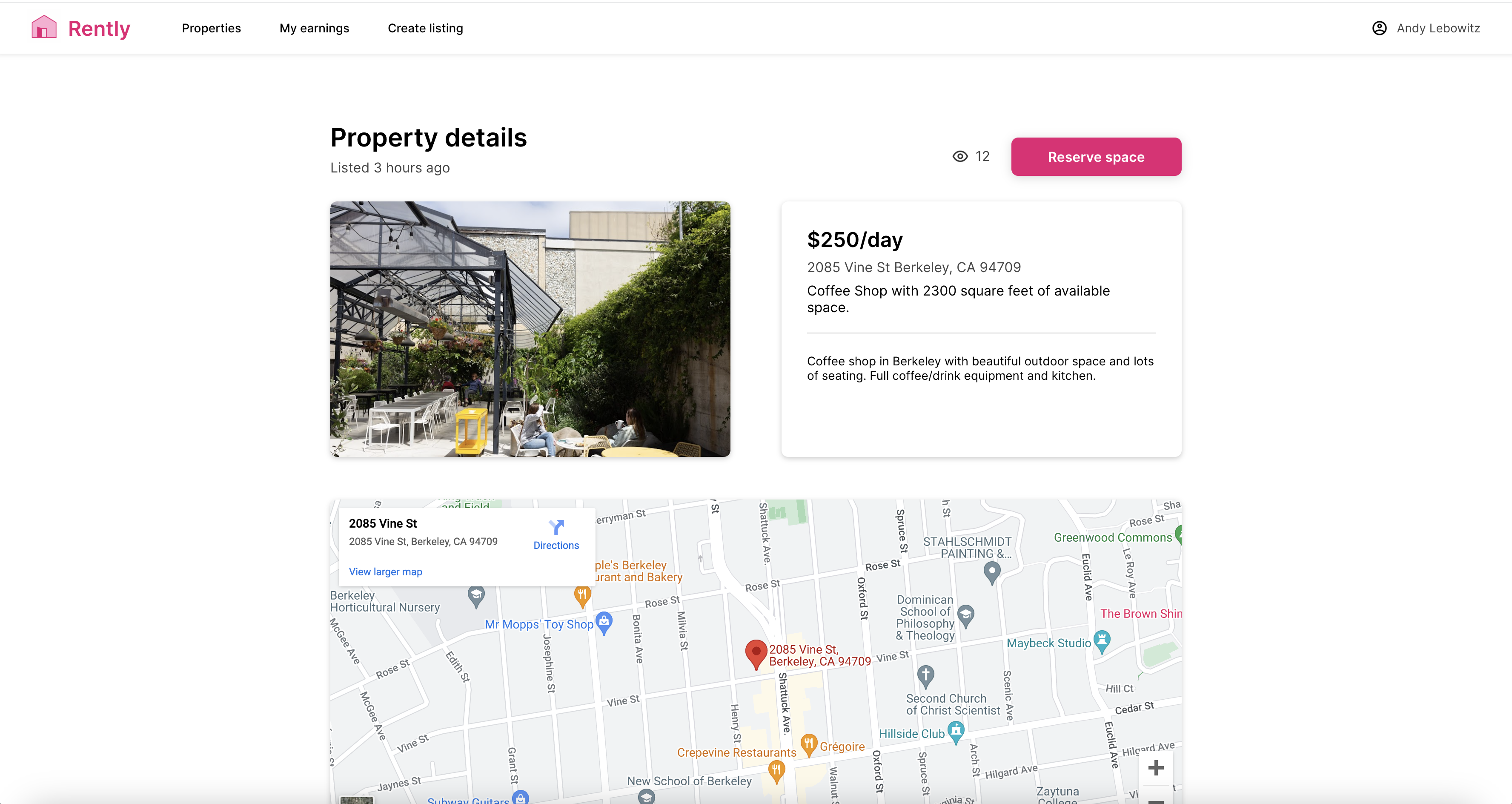The width and height of the screenshot is (1512, 804).
Task: Click the Second Church of Christ marker
Action: pos(925,675)
